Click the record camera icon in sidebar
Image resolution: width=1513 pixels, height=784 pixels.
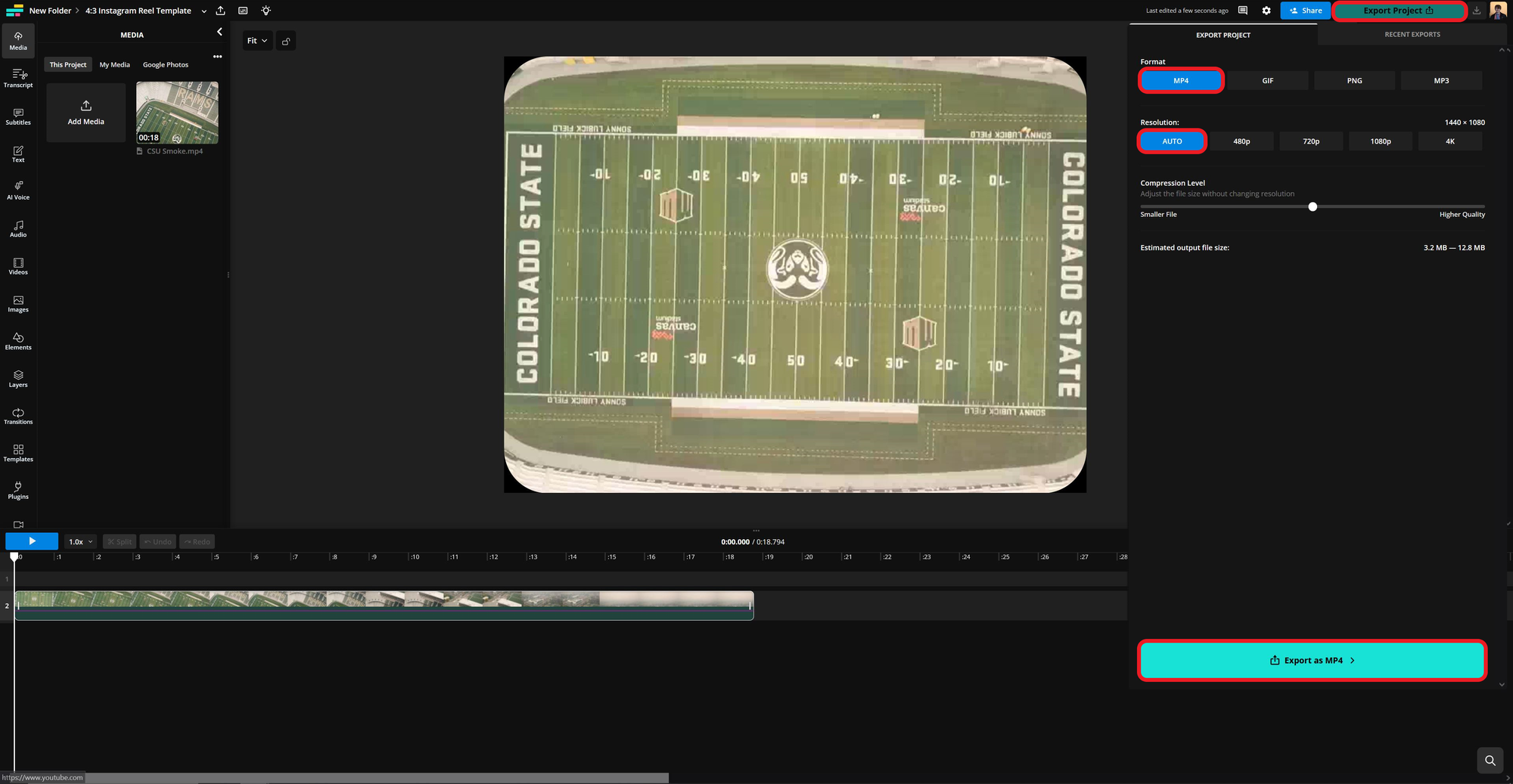coord(18,524)
